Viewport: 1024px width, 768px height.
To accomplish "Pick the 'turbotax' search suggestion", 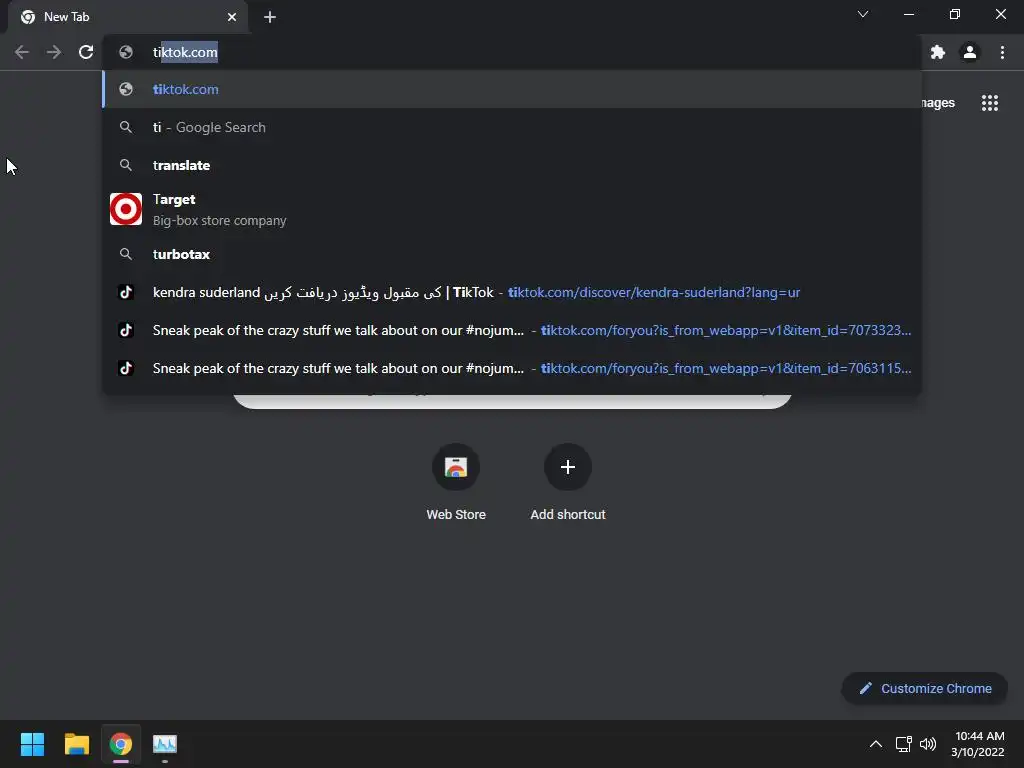I will 512,254.
